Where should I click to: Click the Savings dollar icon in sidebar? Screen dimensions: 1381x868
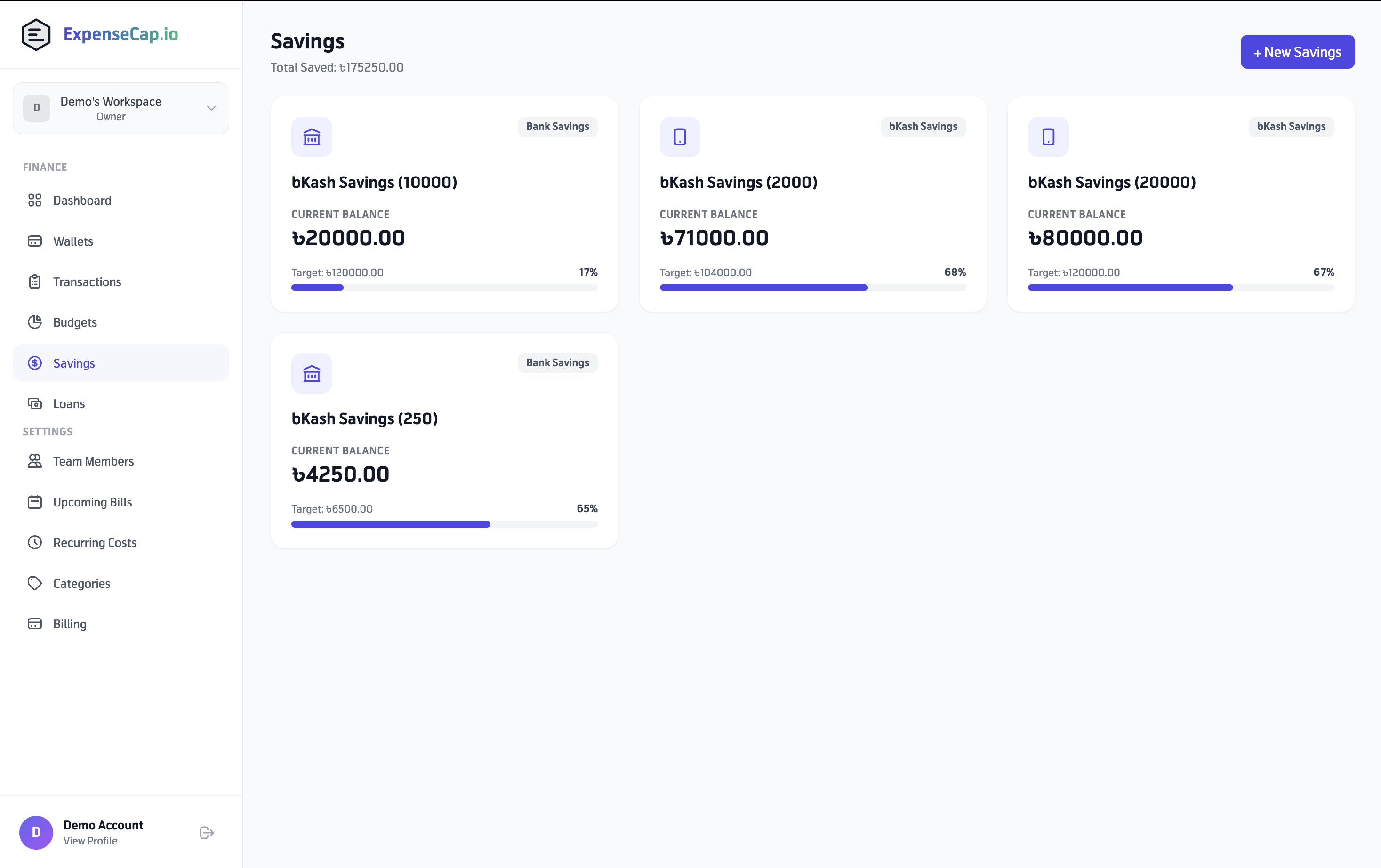point(35,362)
